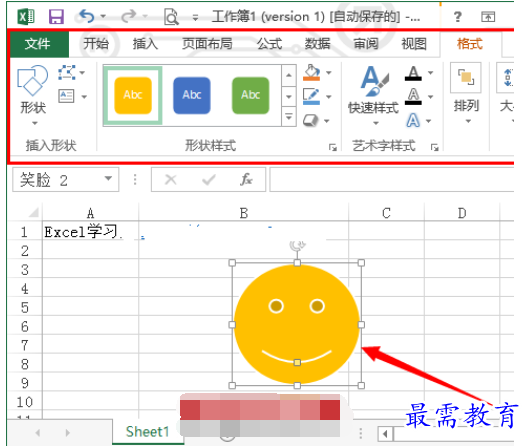Select the Sheet1 worksheet tab

click(147, 432)
